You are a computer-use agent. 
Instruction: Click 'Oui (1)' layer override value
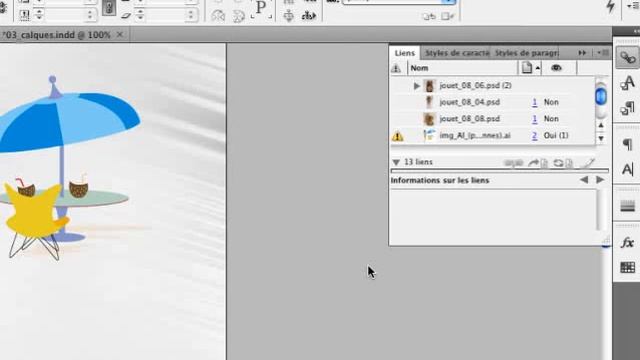click(556, 136)
